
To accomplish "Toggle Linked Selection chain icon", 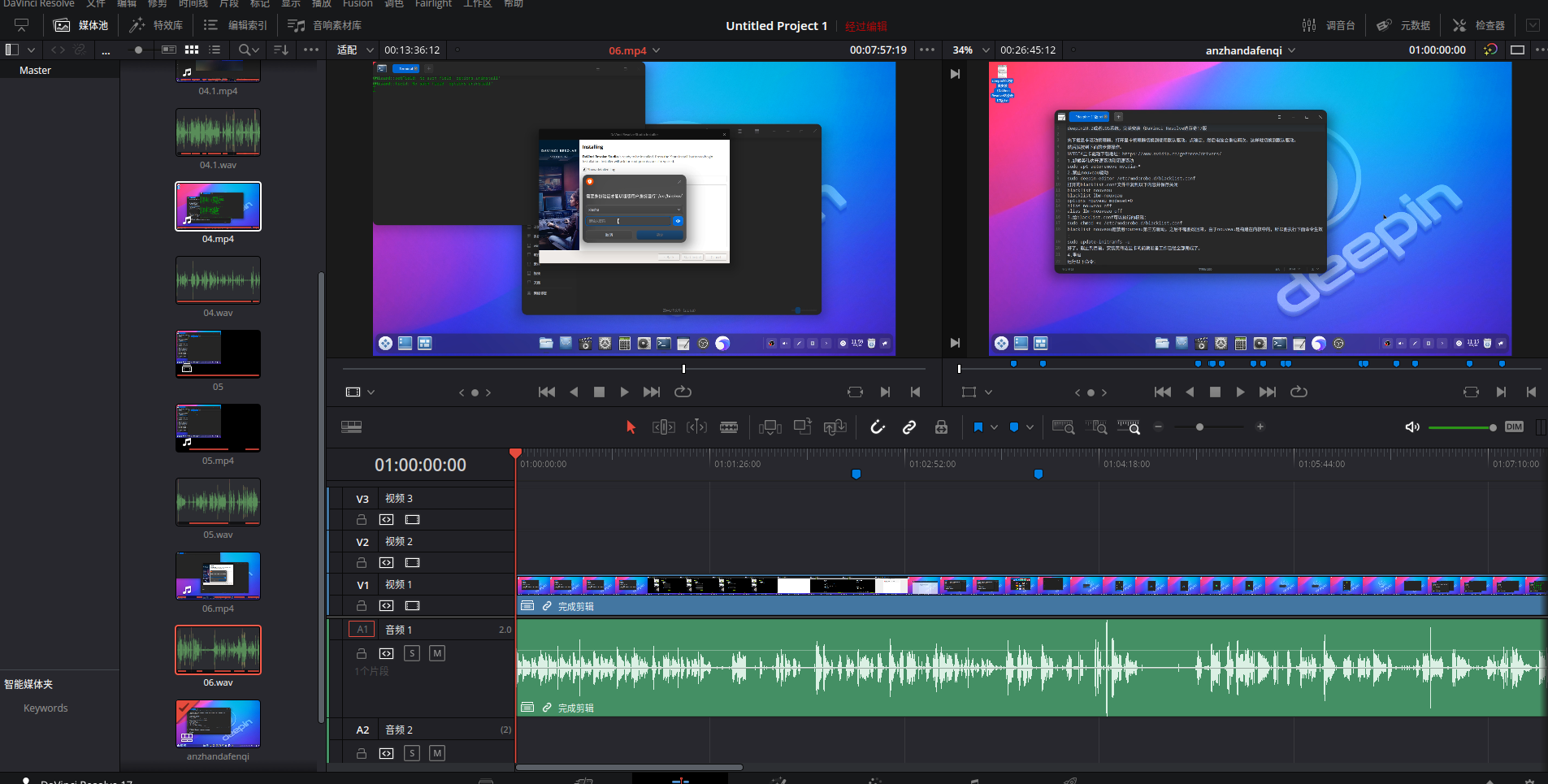I will coord(909,427).
